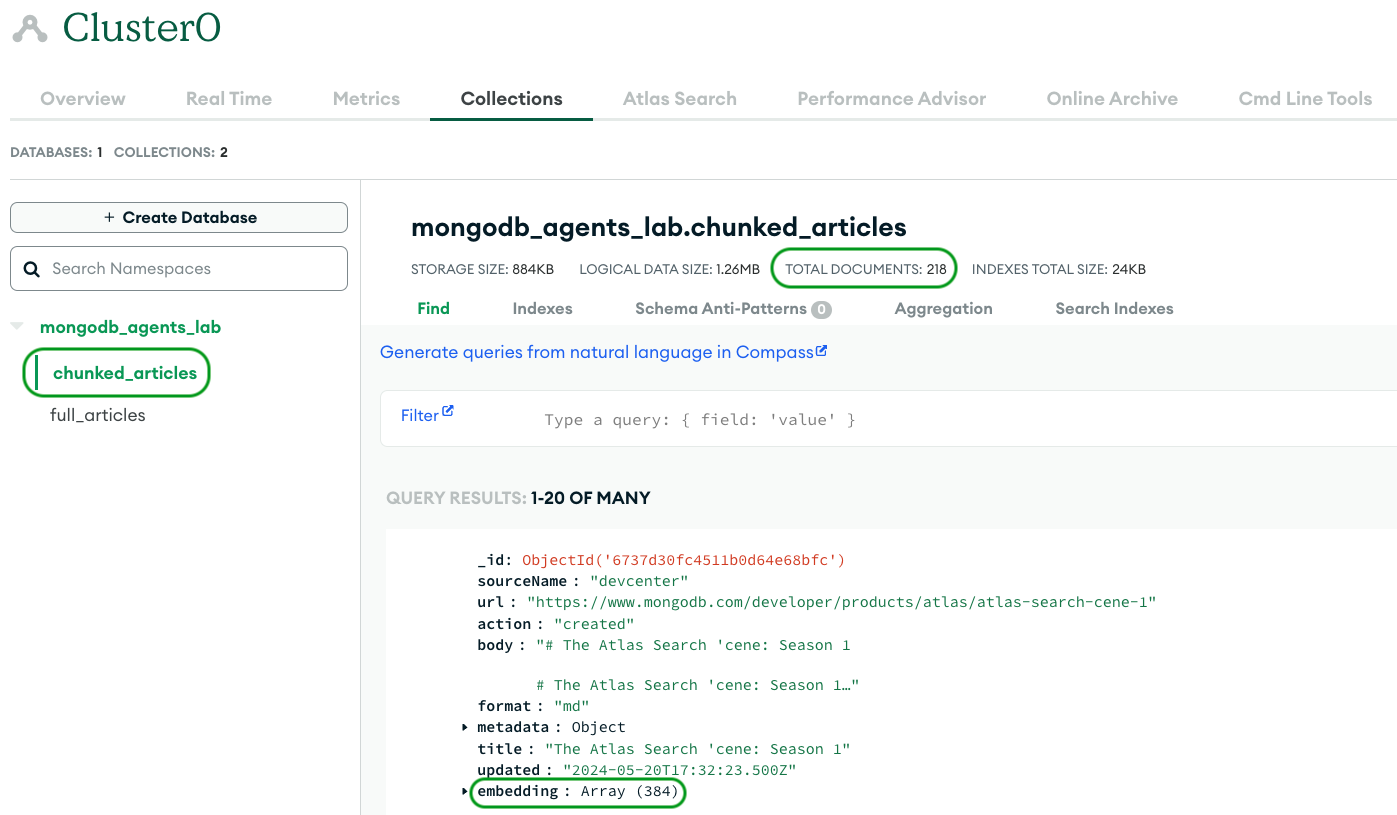Click the COLLECTIONS: 2 counter

pyautogui.click(x=171, y=153)
